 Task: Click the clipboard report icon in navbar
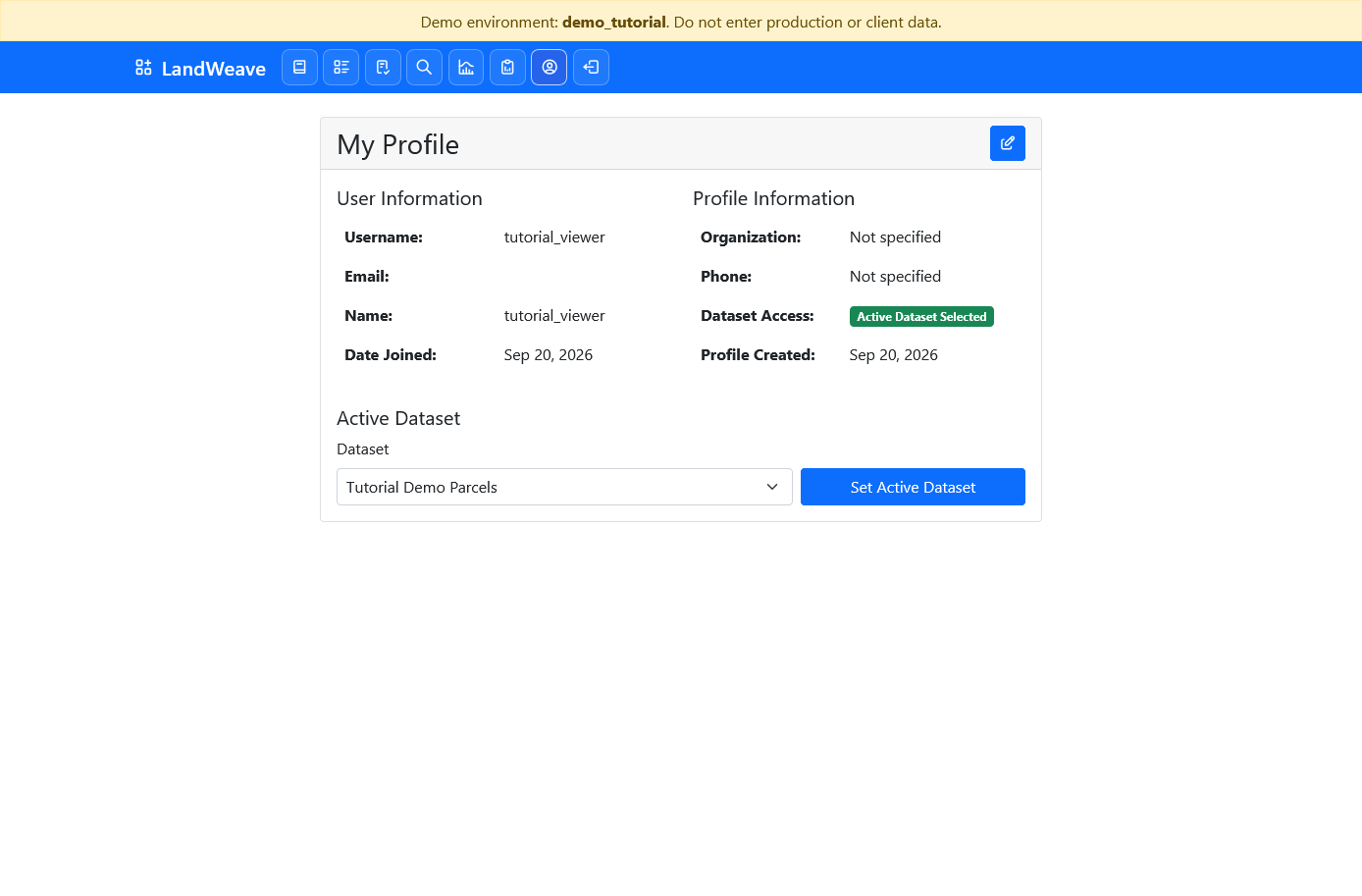coord(507,68)
